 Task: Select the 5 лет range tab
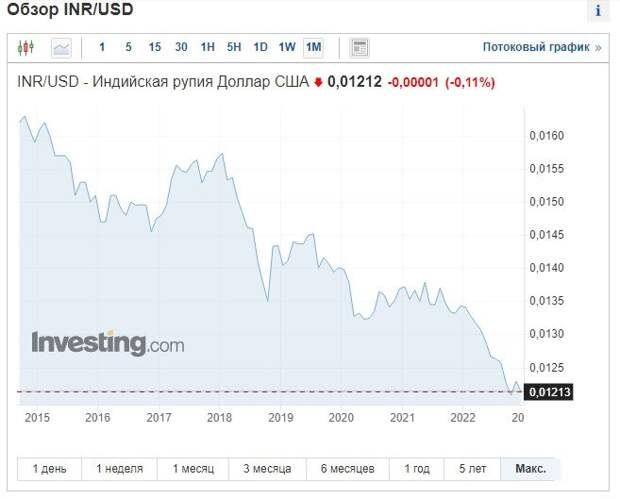[x=473, y=469]
